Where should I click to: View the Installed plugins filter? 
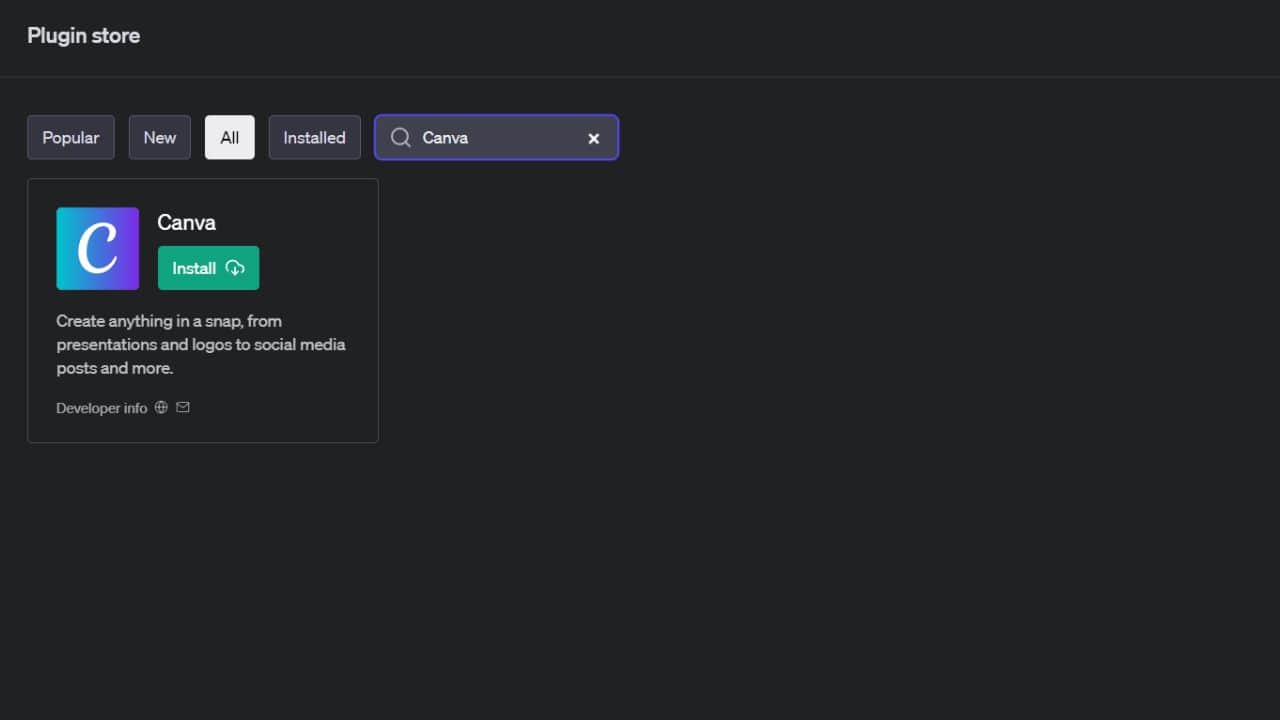(314, 138)
